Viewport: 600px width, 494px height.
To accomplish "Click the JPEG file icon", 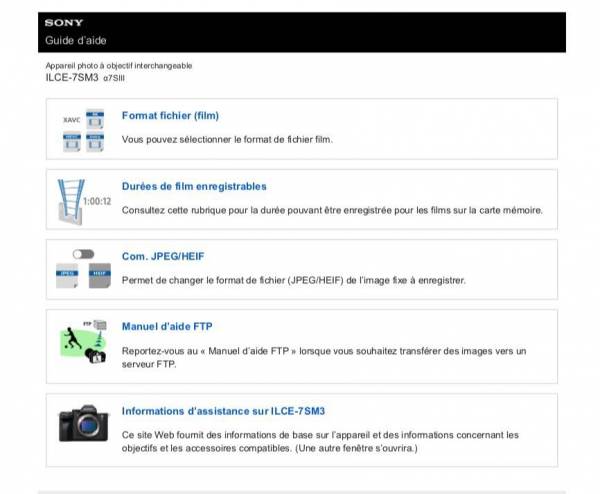I will point(70,275).
